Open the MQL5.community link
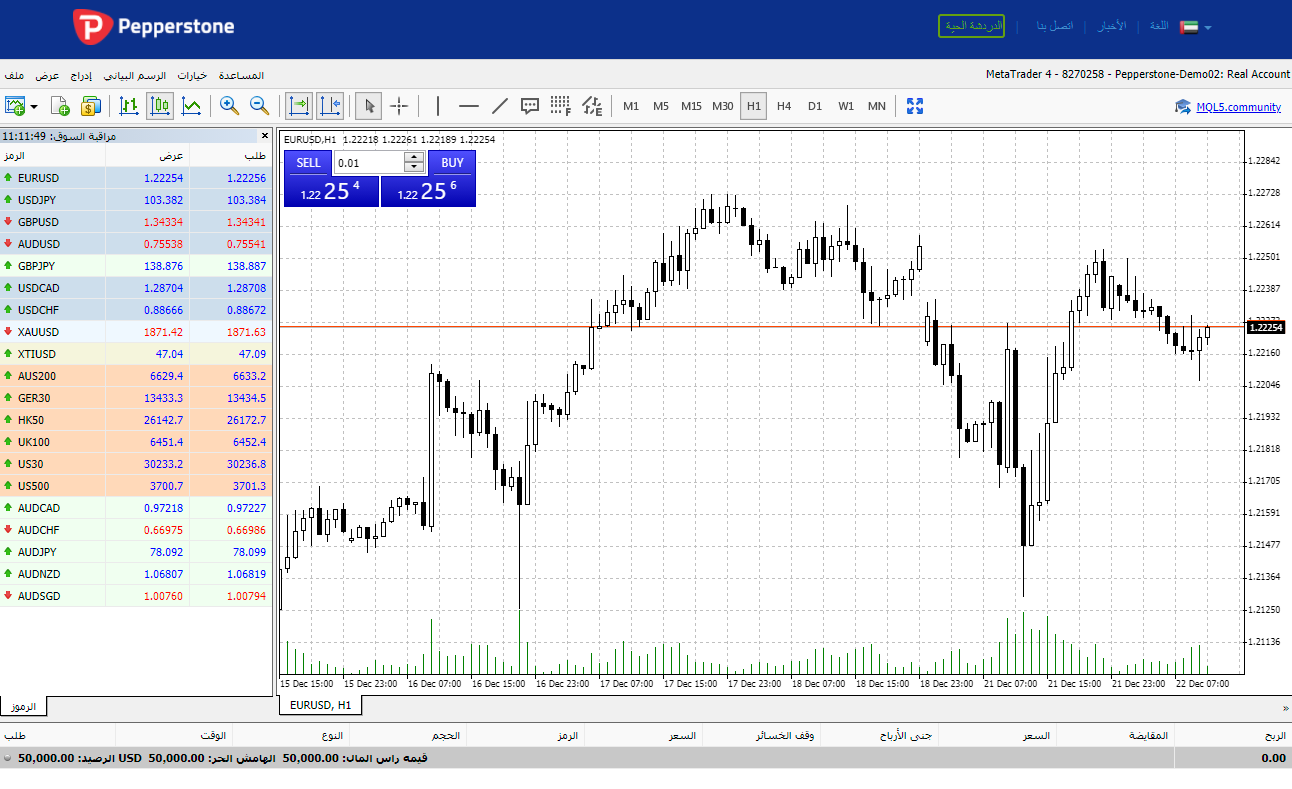Viewport: 1292px width, 789px height. [1238, 107]
